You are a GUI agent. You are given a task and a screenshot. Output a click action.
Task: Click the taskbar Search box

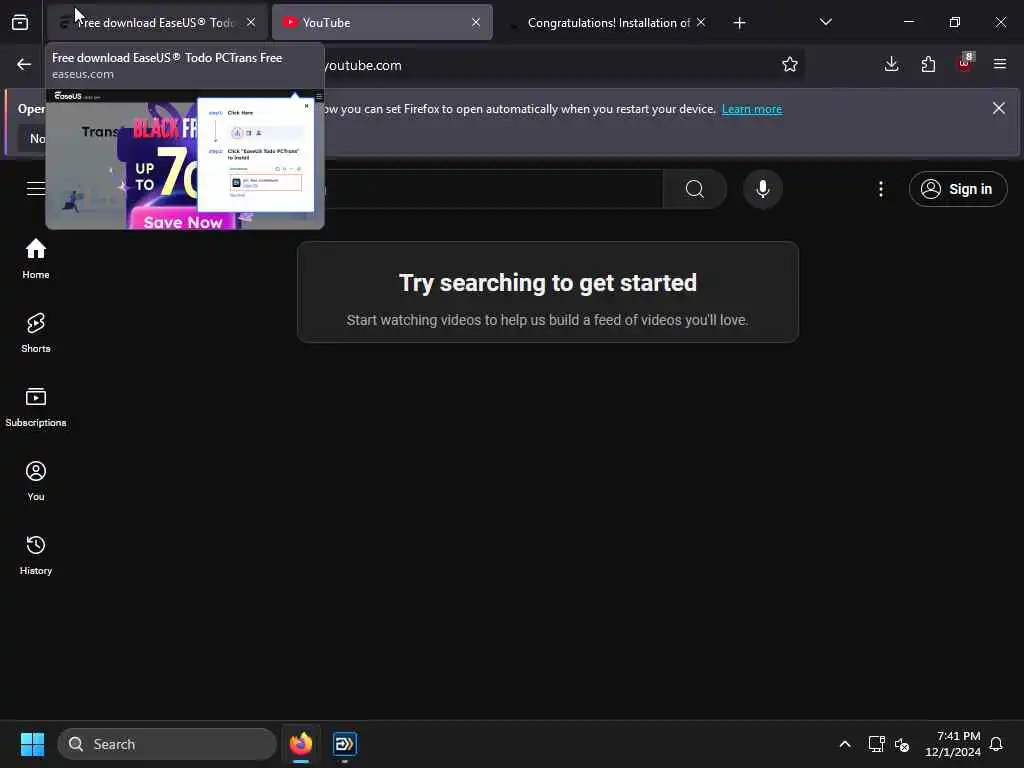[x=167, y=744]
